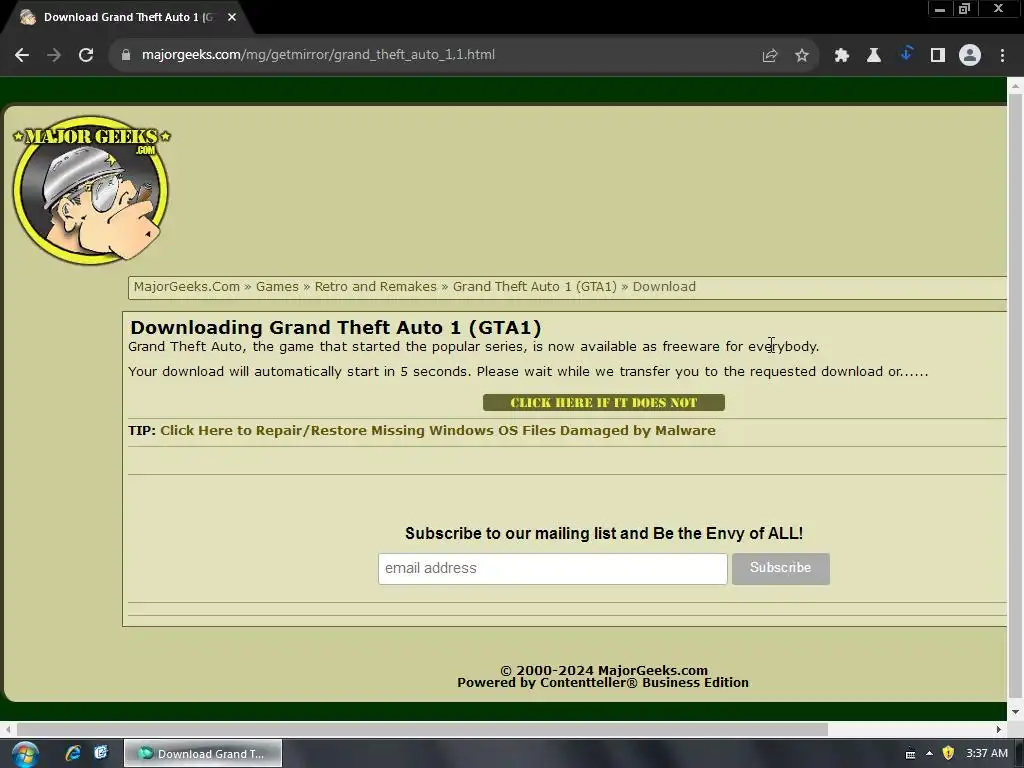The width and height of the screenshot is (1024, 768).
Task: Open keyboard icon in system tray
Action: 910,754
